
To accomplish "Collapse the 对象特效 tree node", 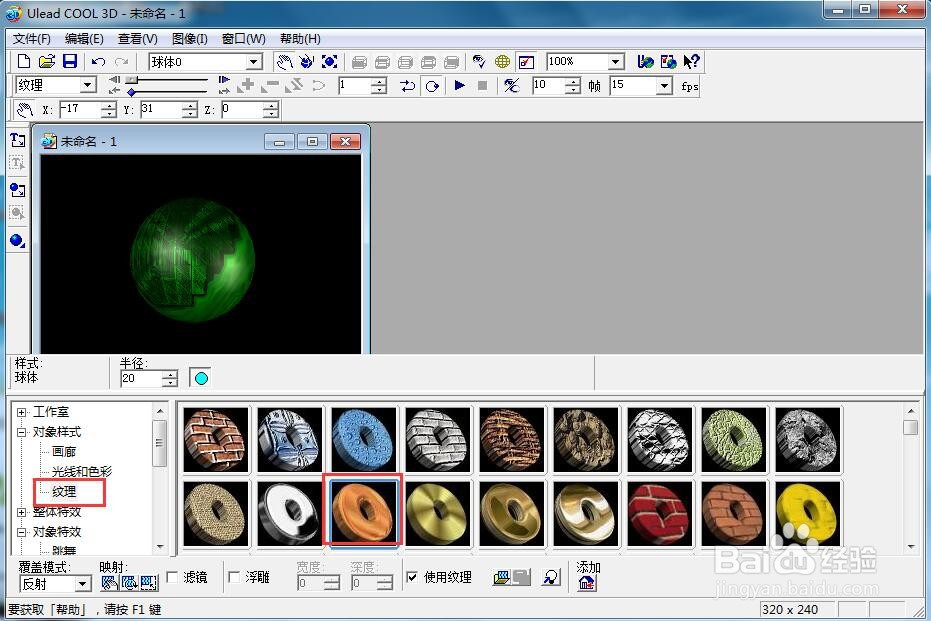I will [21, 532].
